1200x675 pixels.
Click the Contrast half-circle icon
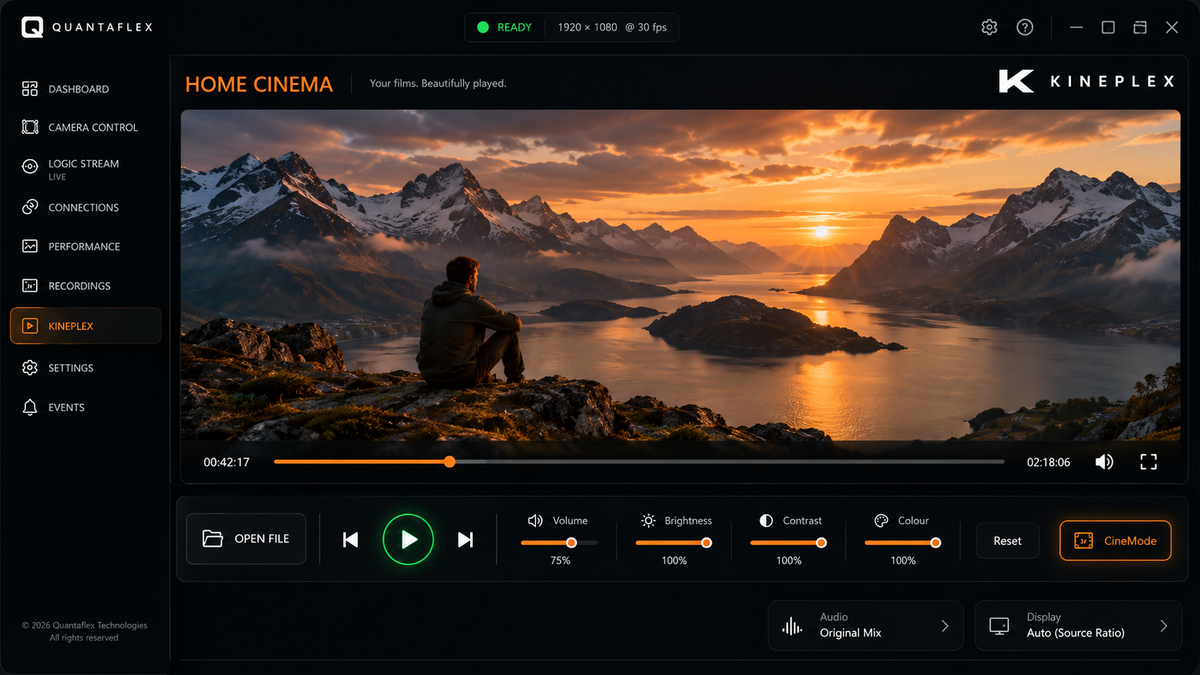pyautogui.click(x=766, y=521)
